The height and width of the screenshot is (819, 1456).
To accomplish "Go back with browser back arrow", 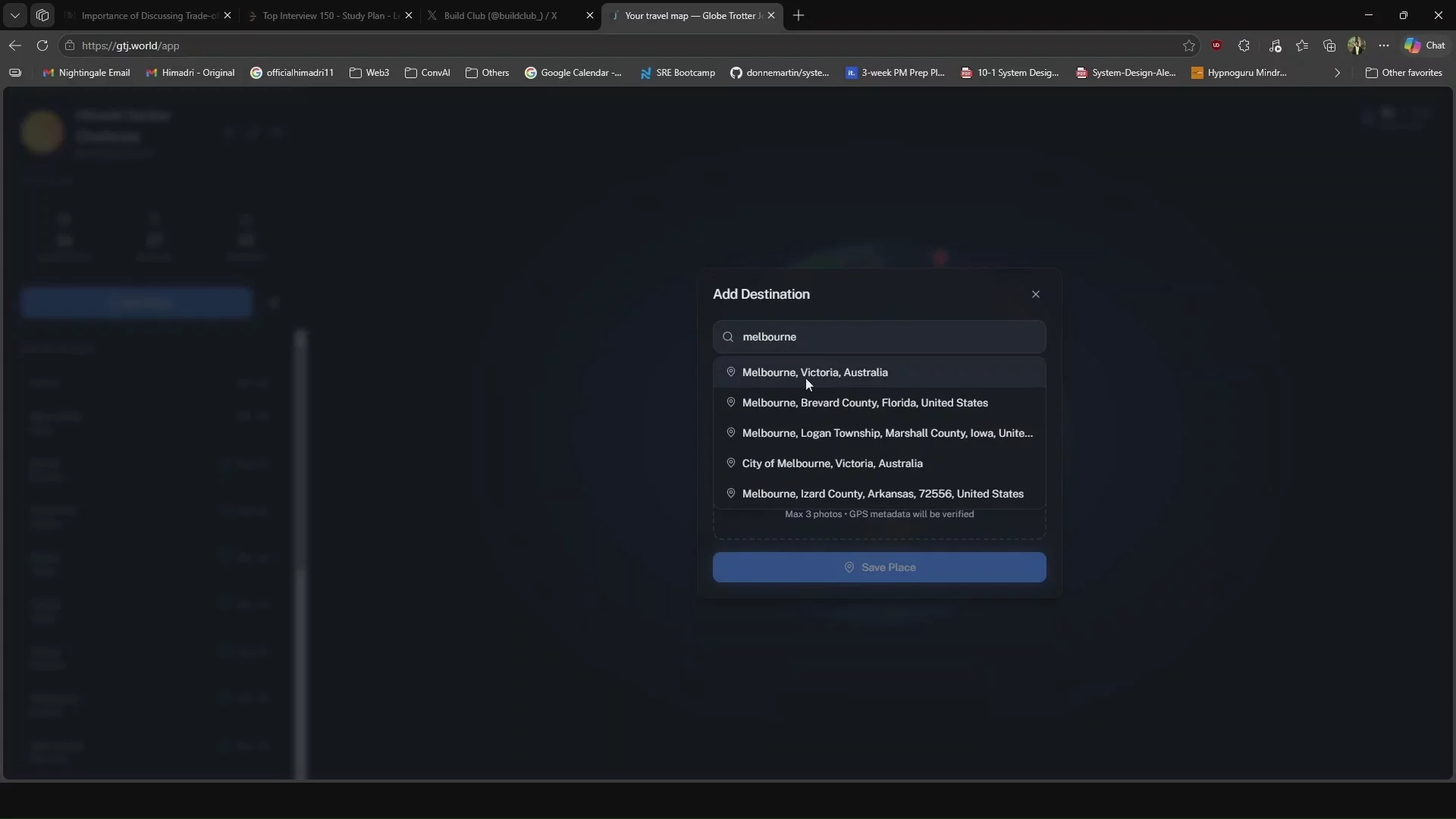I will (x=15, y=45).
